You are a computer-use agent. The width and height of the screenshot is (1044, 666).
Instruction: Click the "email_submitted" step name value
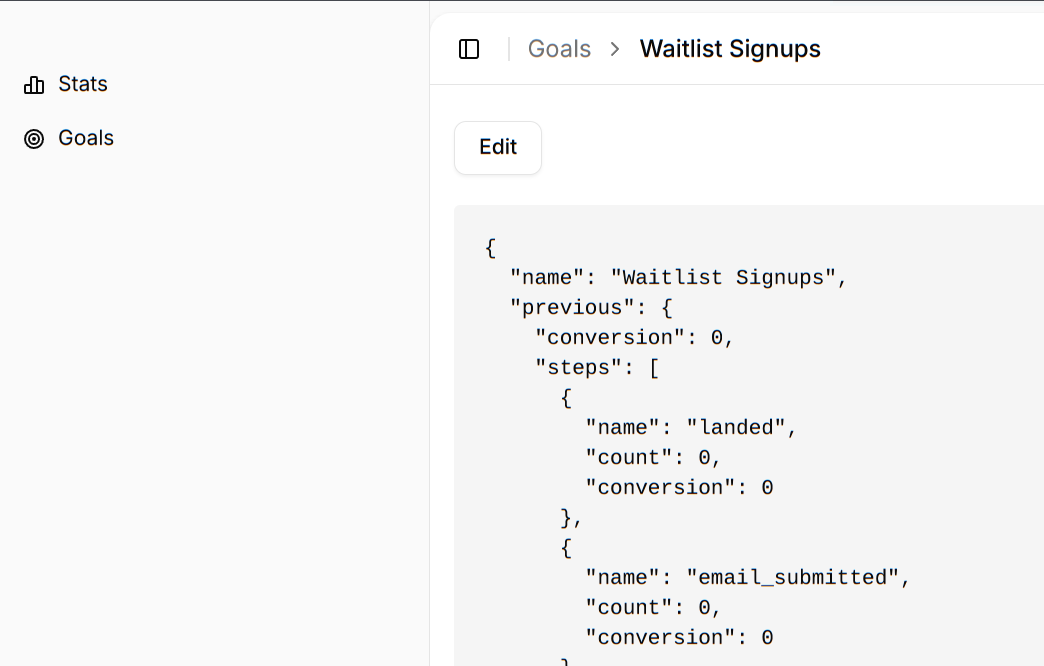(x=797, y=577)
